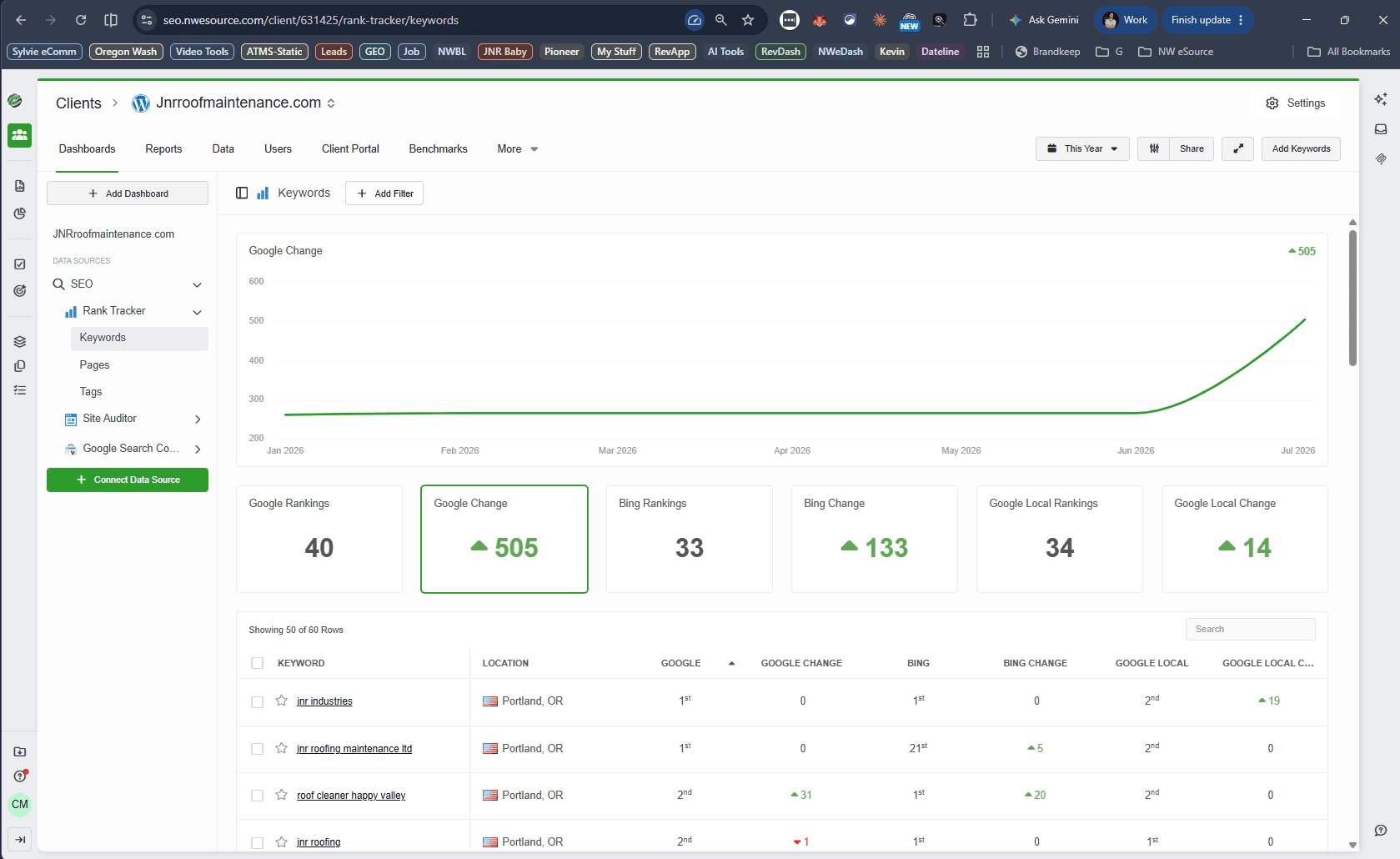The image size is (1400, 859).
Task: Collapse left rail with arrow icon
Action: pos(20,839)
